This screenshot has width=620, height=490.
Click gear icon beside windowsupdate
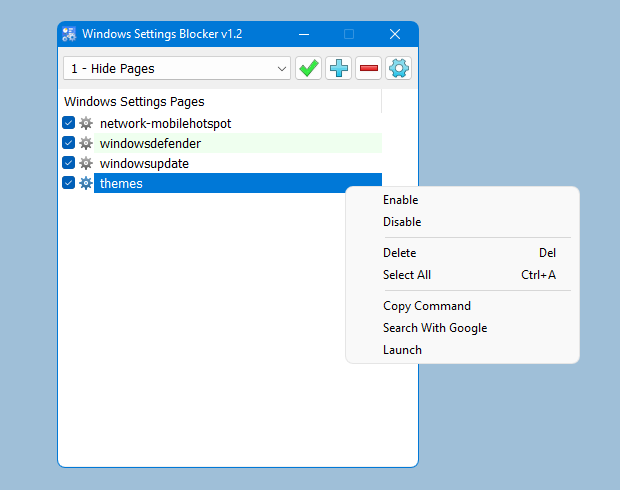point(86,163)
